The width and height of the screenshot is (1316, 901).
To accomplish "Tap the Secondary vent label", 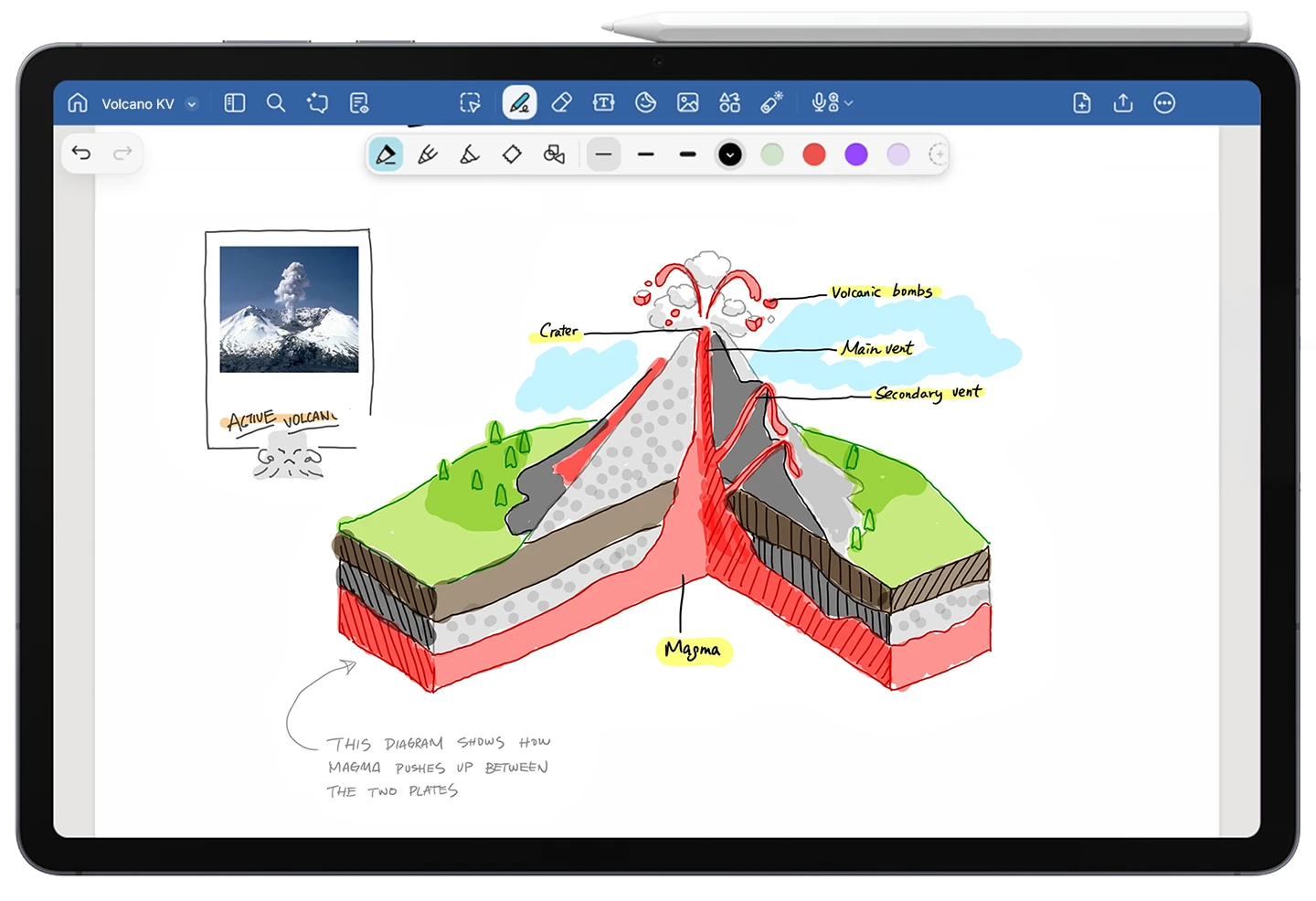I will 928,393.
